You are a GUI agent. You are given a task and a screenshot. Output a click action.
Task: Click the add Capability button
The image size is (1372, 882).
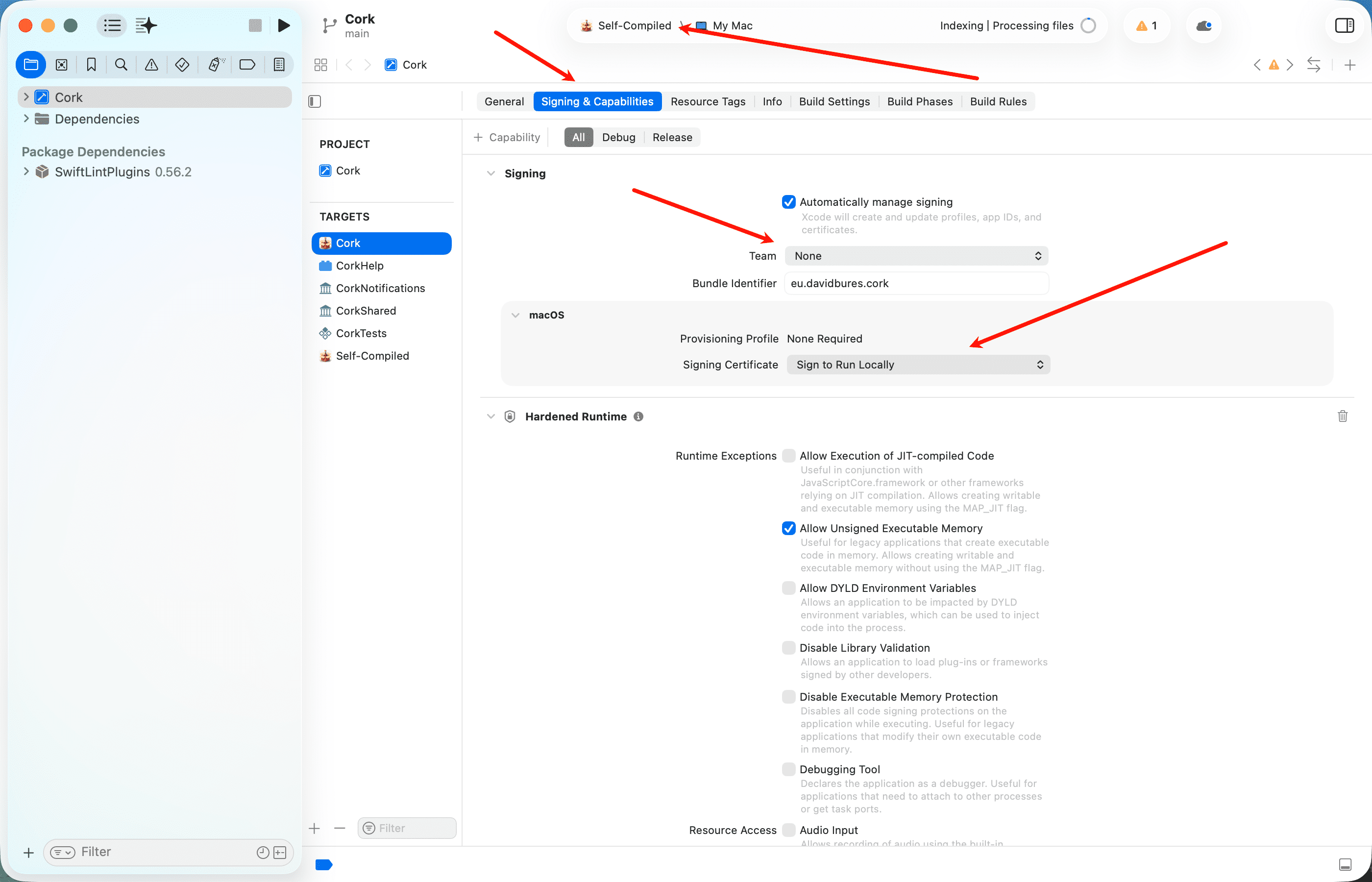point(507,138)
